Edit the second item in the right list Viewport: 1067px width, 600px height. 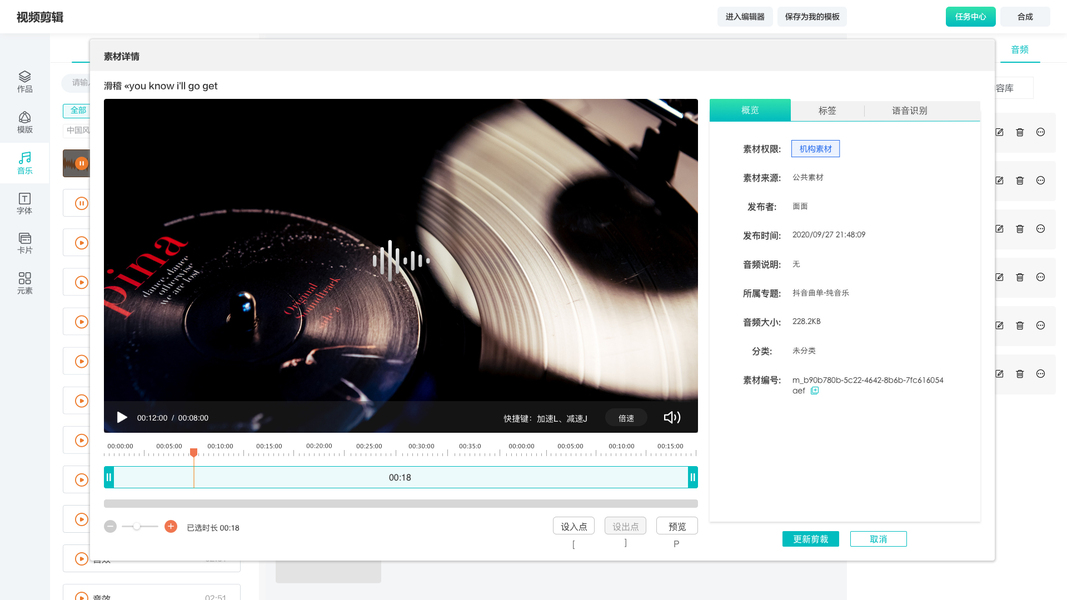(999, 180)
